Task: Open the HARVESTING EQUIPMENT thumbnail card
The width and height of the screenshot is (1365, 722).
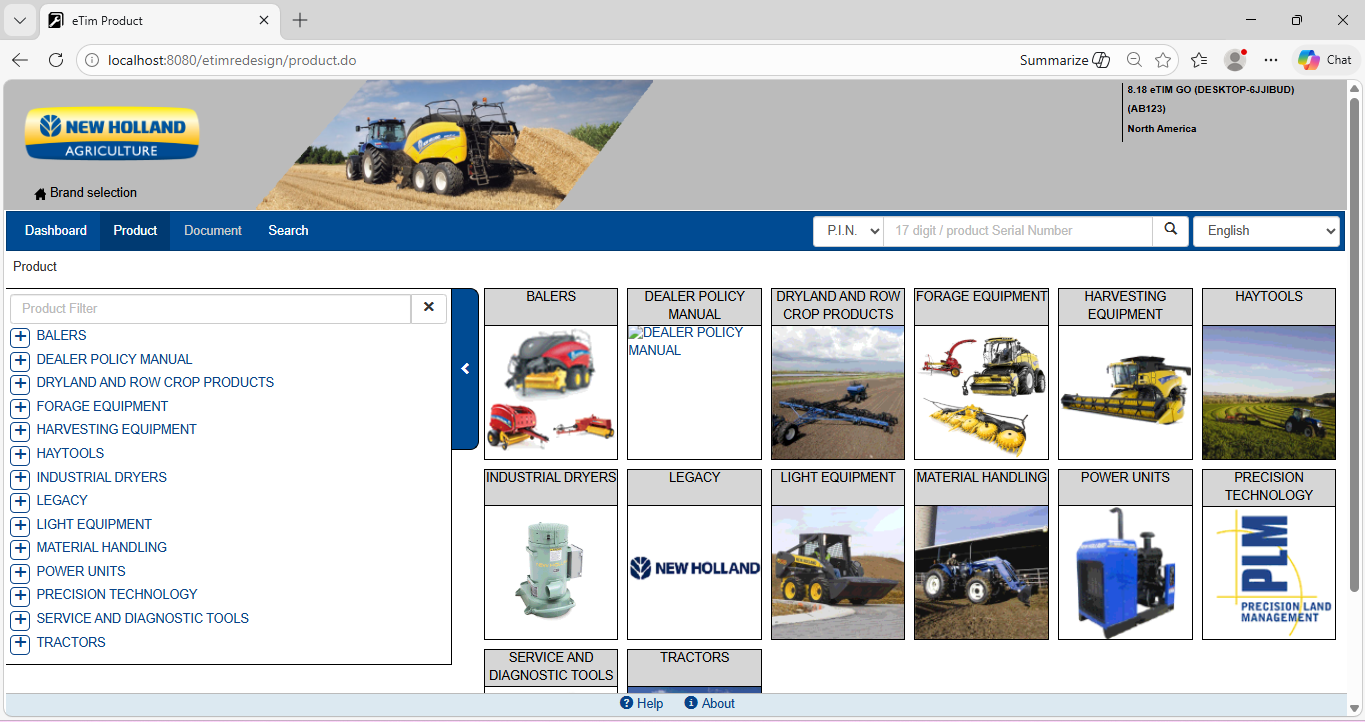Action: (x=1125, y=374)
